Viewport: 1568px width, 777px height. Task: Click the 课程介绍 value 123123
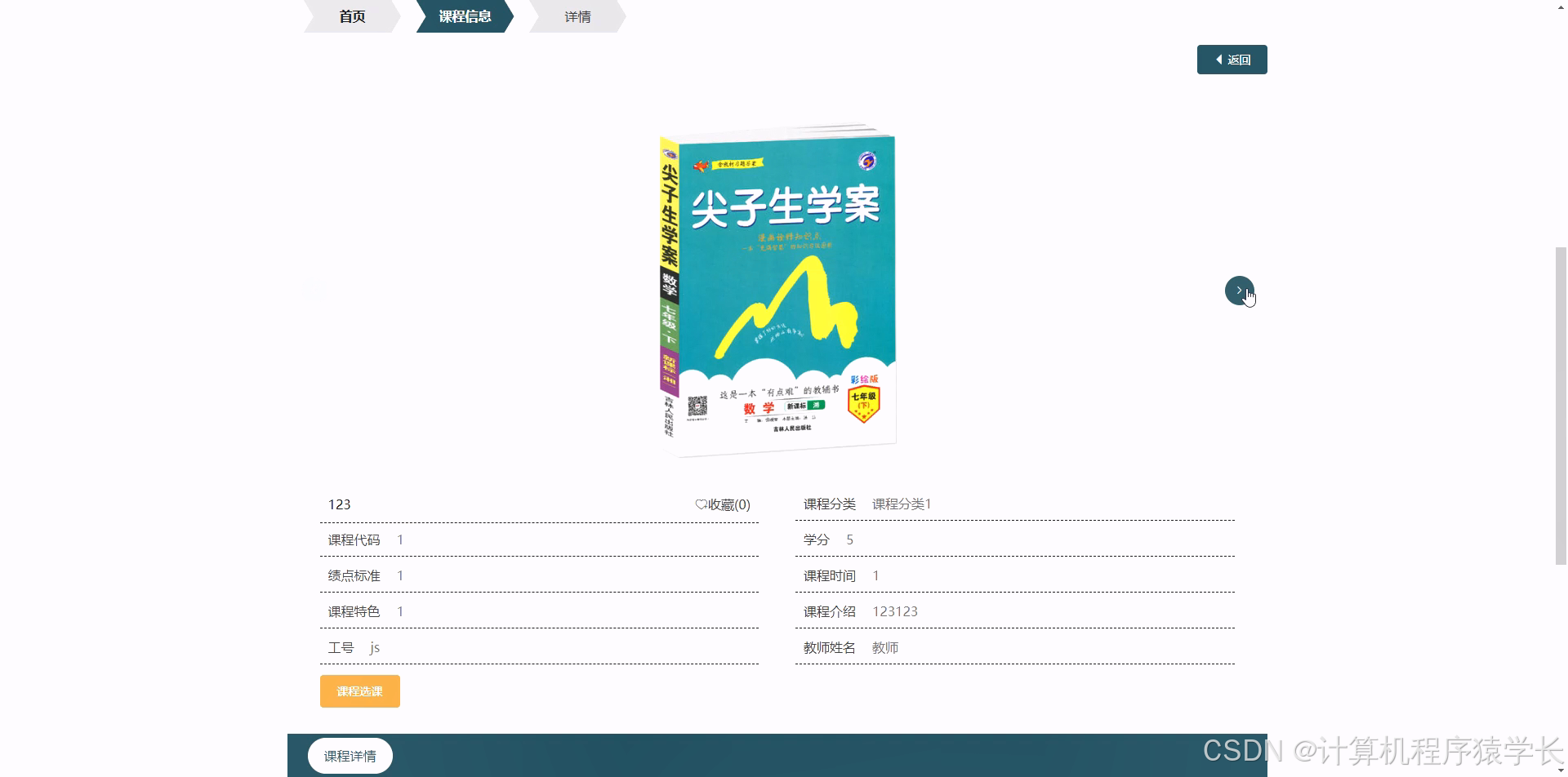pos(895,612)
